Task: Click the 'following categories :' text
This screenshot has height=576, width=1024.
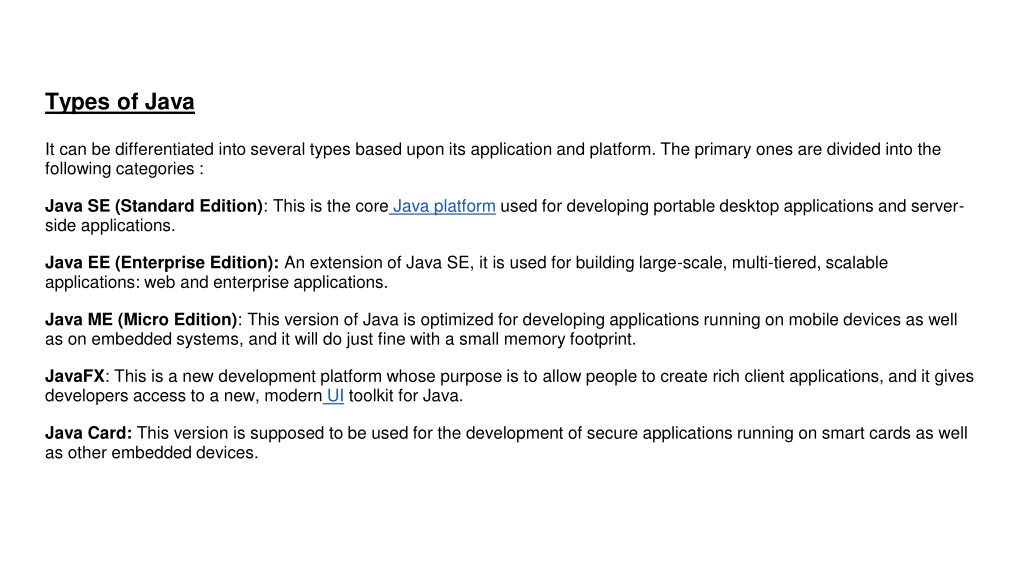Action: (124, 169)
